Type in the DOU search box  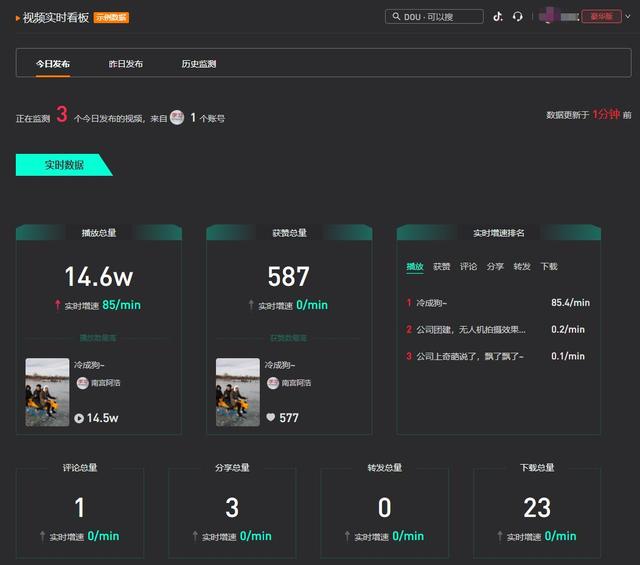point(440,17)
